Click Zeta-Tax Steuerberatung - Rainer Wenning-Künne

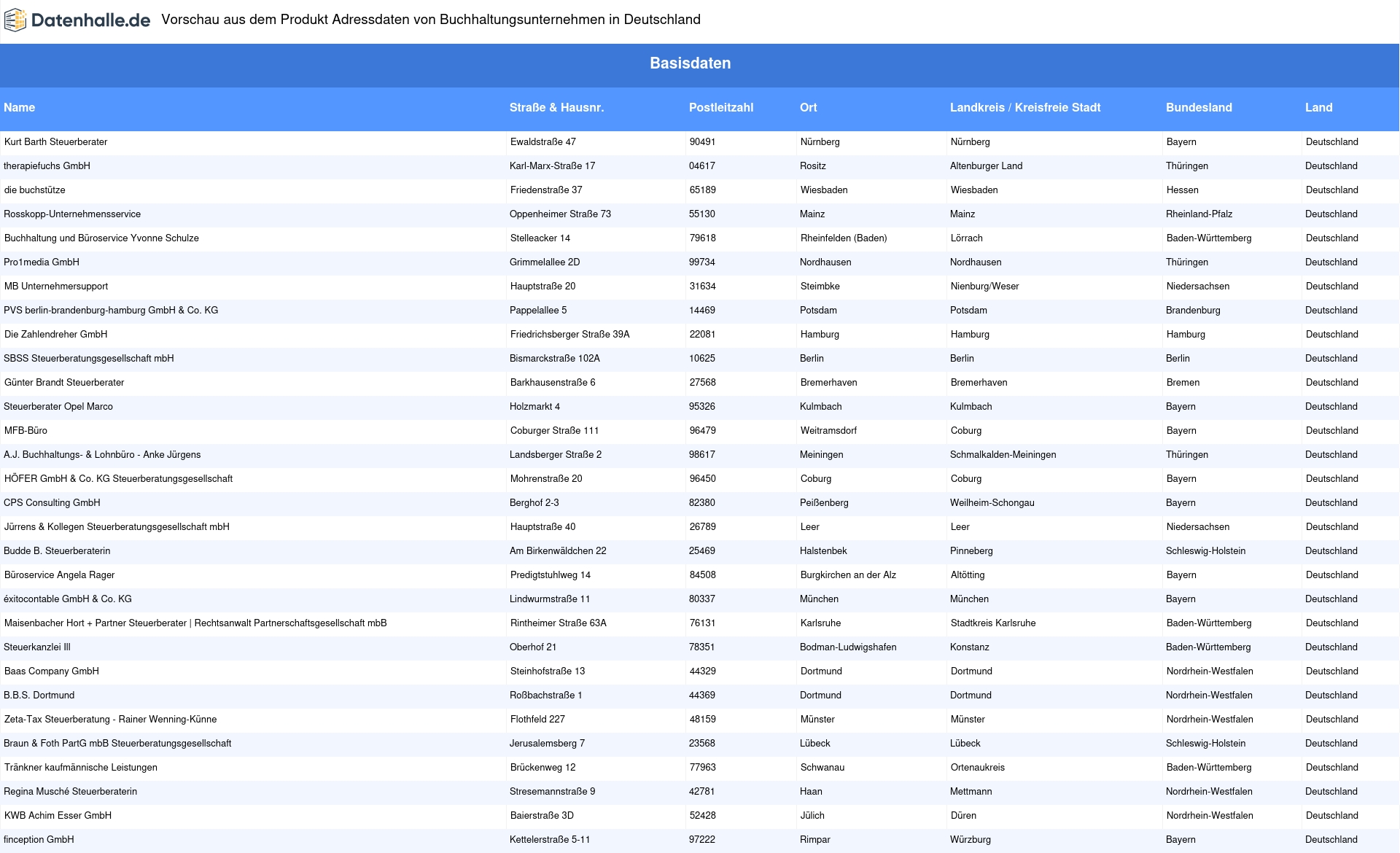tap(110, 719)
